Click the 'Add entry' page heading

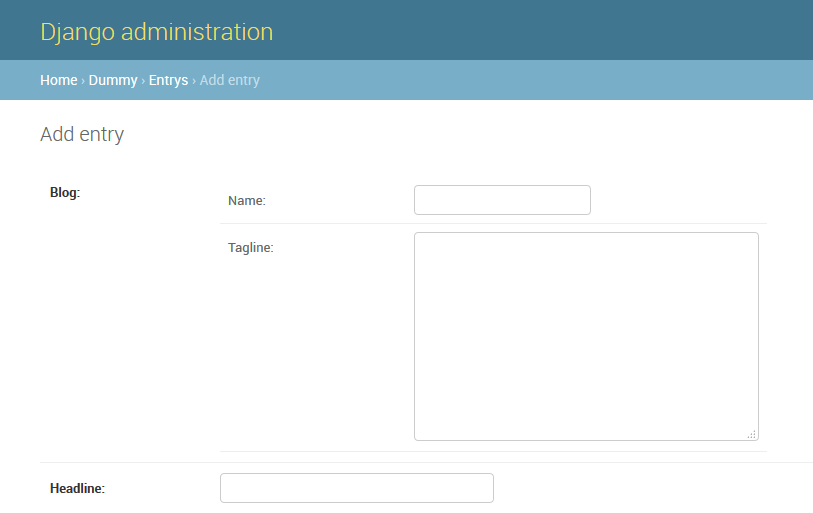(82, 134)
